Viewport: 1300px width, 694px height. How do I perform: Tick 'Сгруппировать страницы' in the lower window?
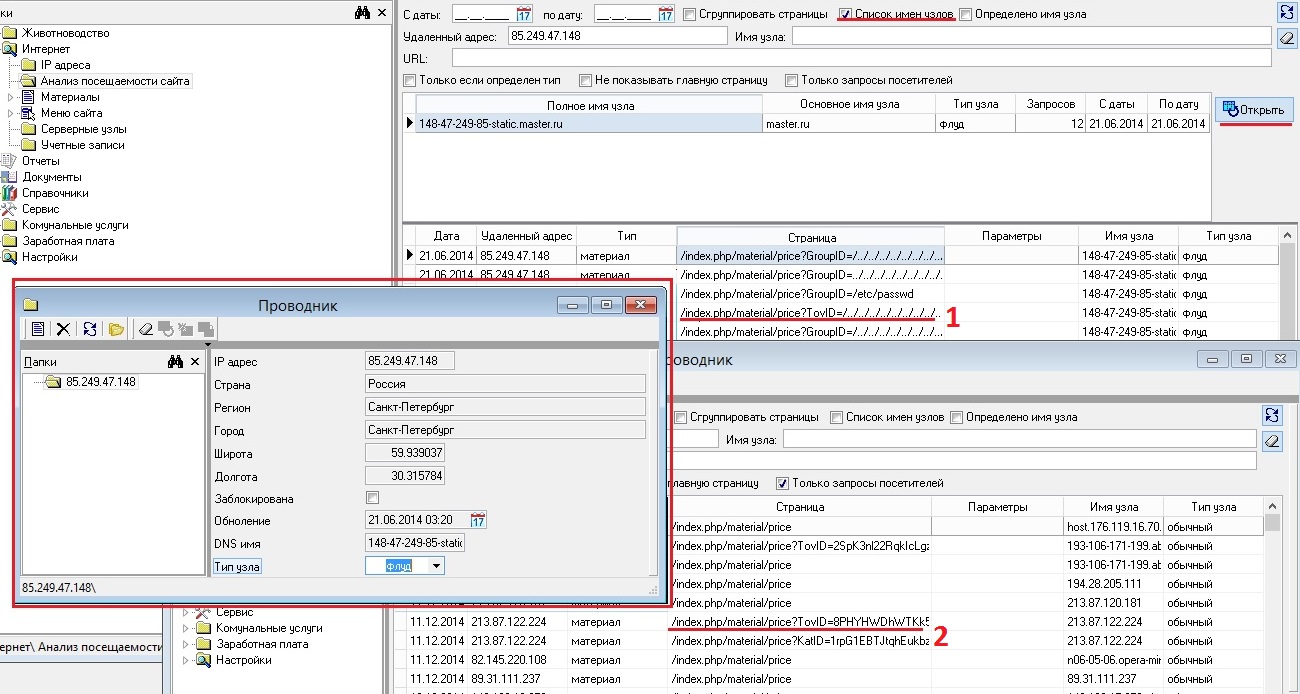point(681,417)
